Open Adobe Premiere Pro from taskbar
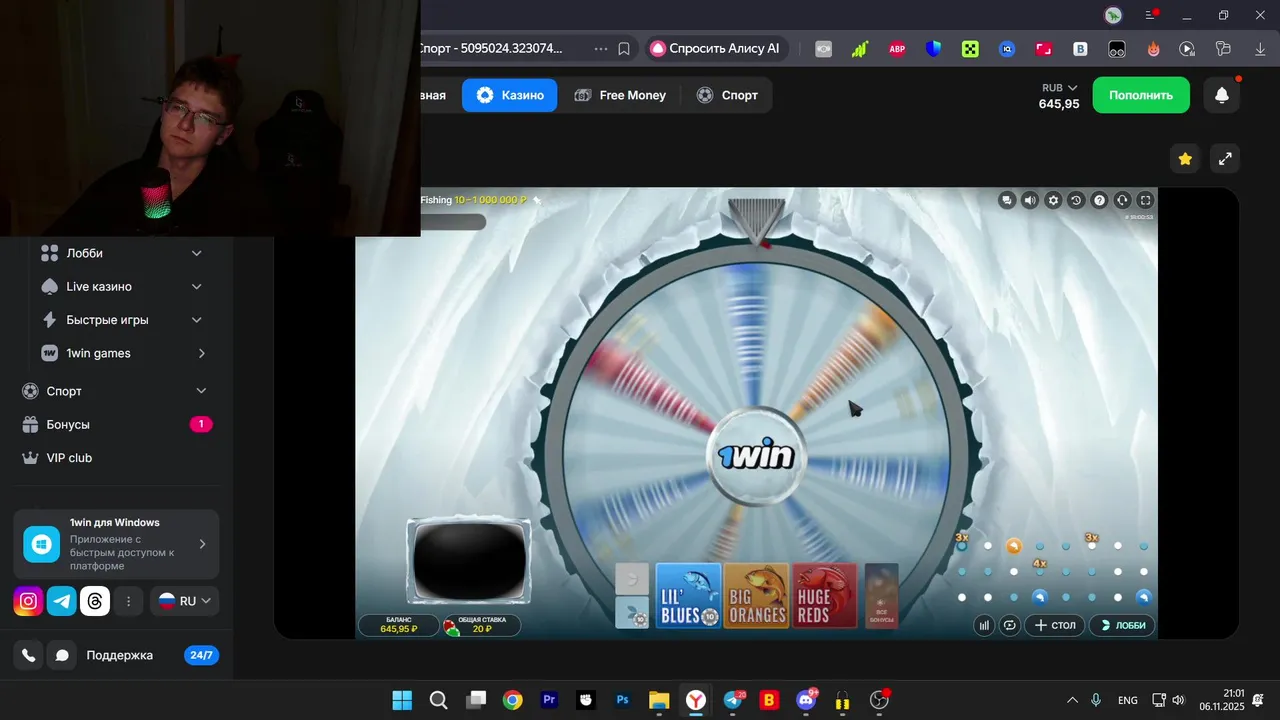This screenshot has width=1280, height=720. click(x=549, y=700)
